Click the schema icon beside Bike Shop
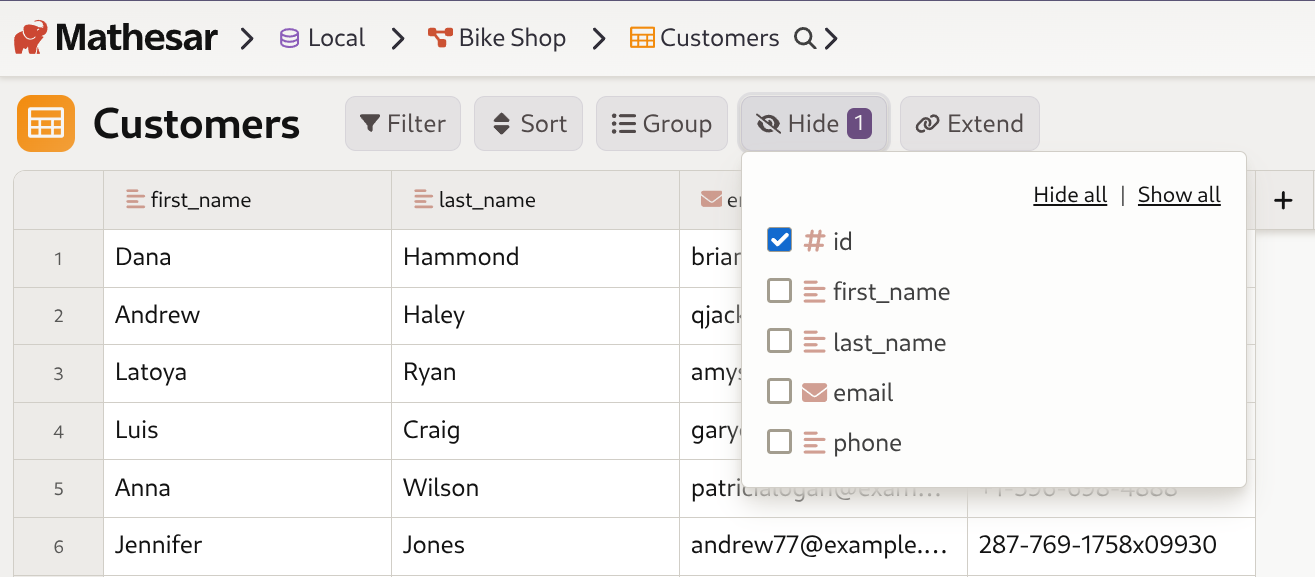The height and width of the screenshot is (577, 1315). coord(438,37)
